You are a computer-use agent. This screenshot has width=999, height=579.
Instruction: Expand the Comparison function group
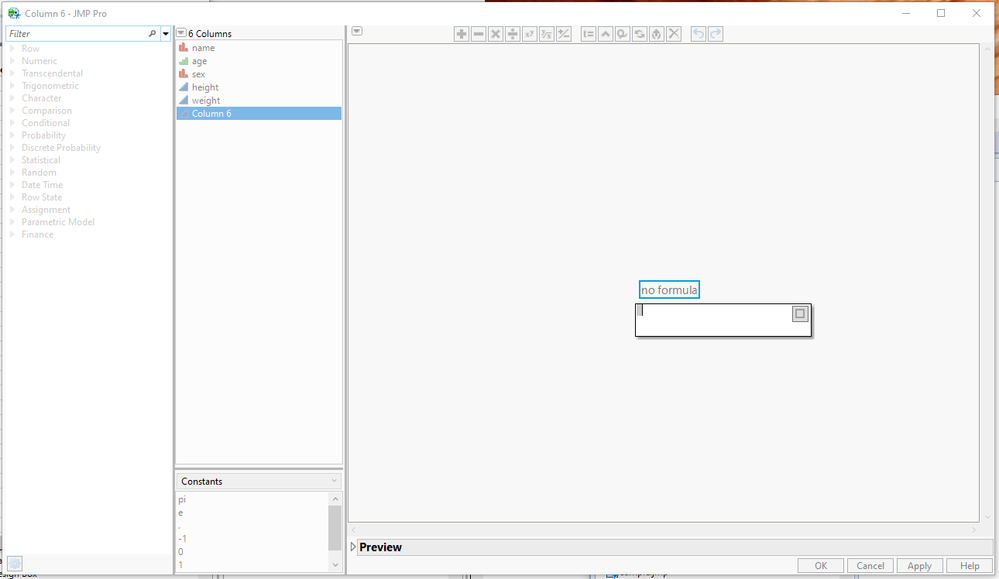[12, 110]
